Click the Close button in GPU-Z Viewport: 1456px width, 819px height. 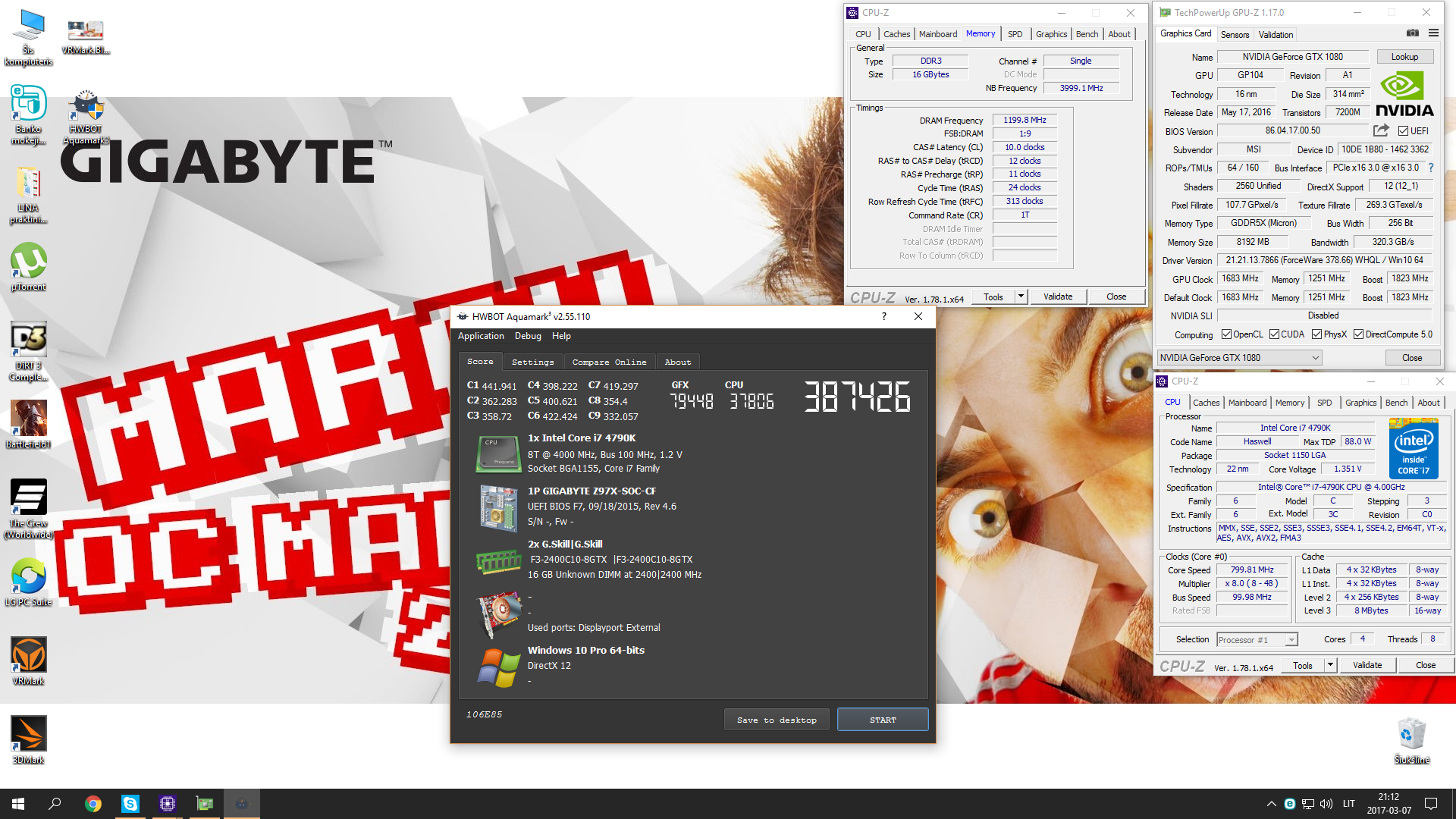click(x=1412, y=358)
